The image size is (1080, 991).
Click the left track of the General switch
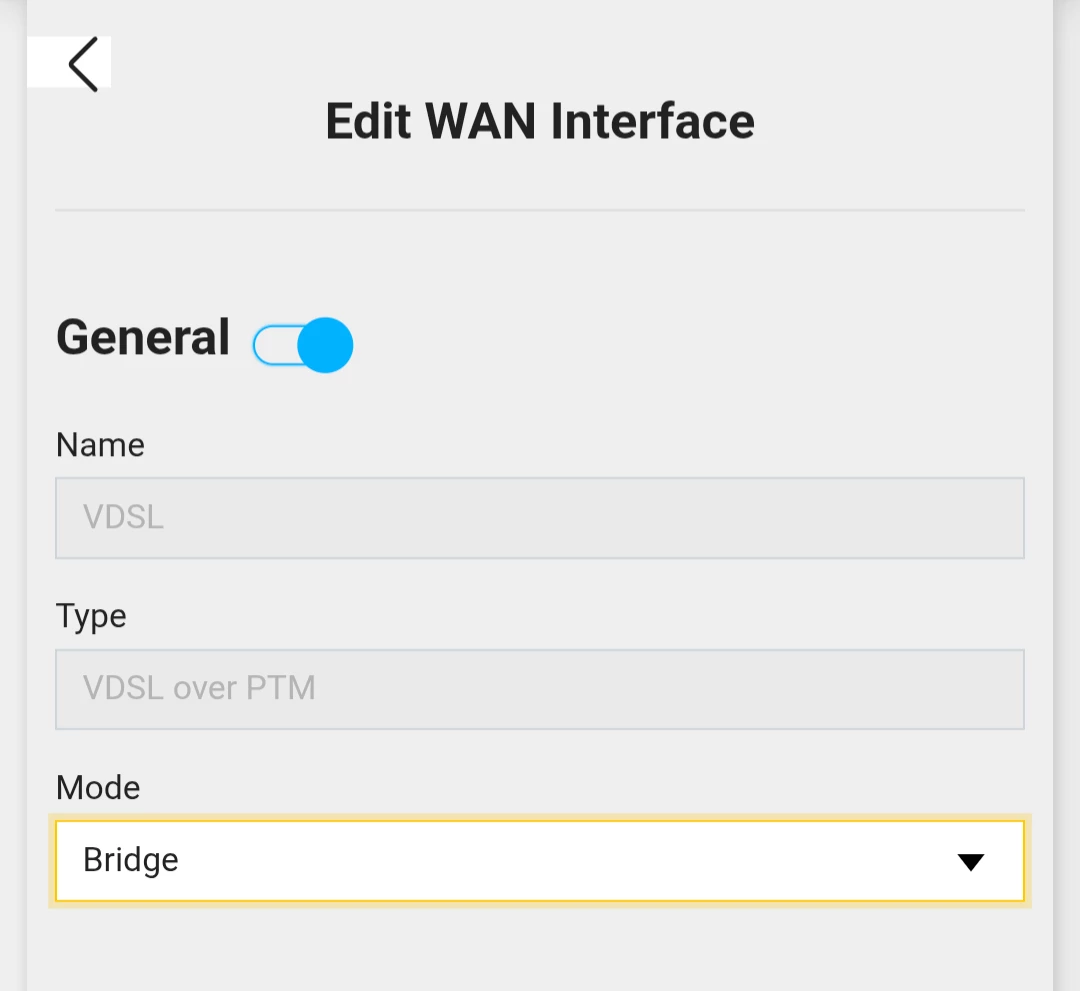point(272,346)
